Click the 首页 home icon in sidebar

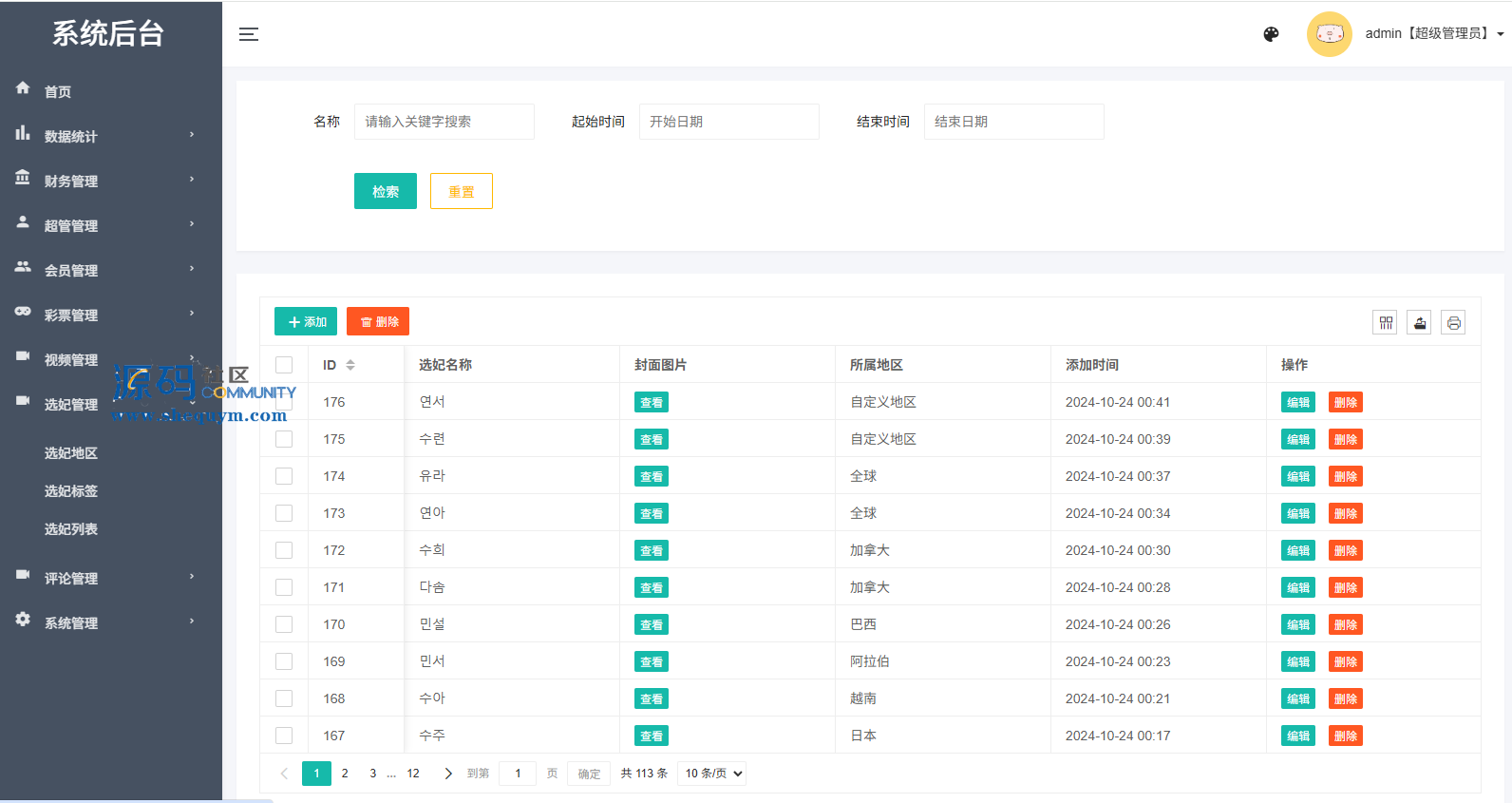(x=23, y=88)
